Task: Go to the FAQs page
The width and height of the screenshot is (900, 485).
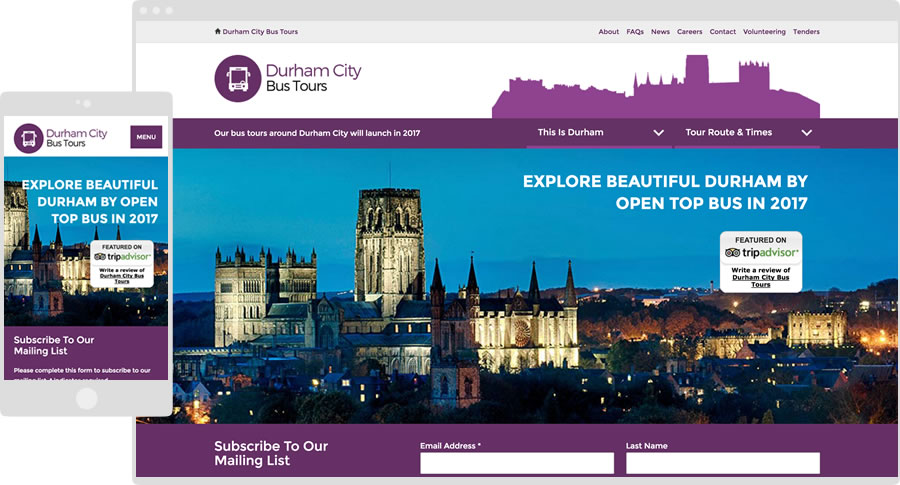Action: tap(635, 32)
